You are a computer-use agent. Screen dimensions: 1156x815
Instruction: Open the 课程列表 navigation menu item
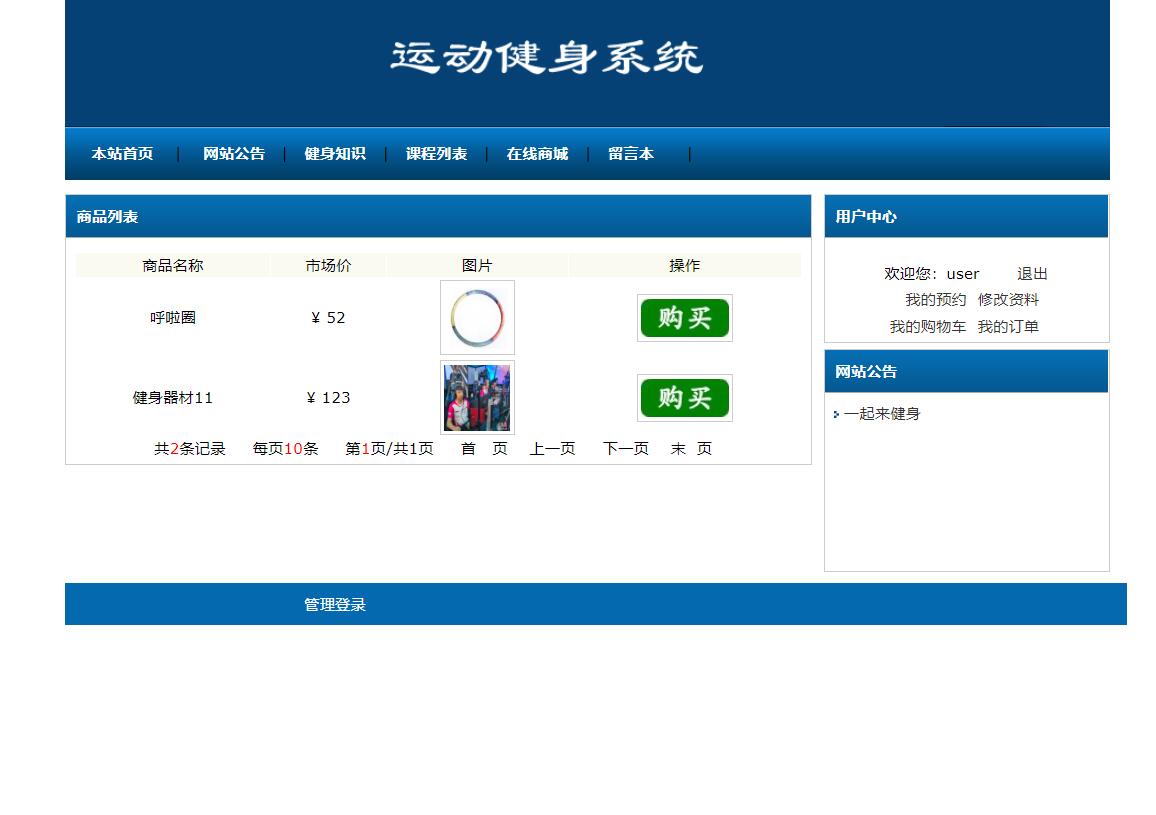[436, 154]
